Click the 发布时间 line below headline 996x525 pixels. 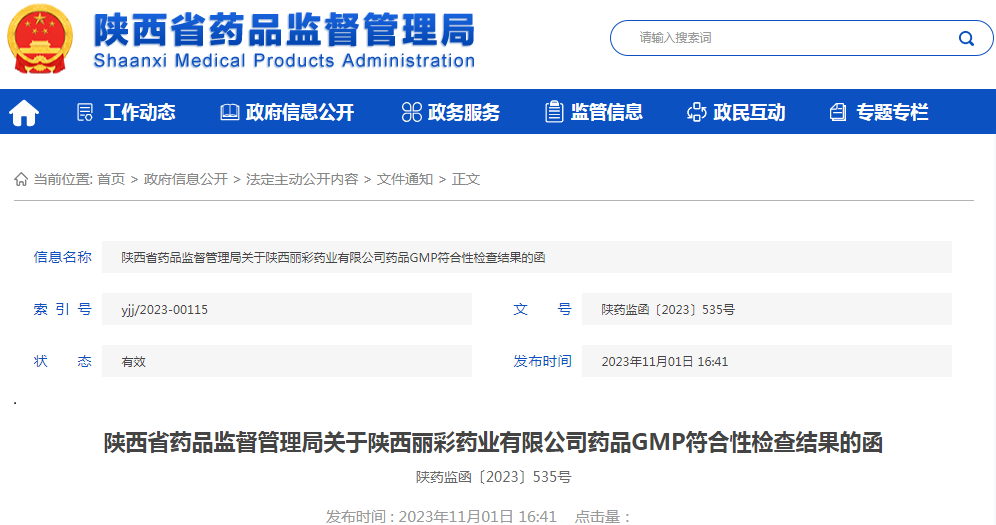[x=441, y=517]
